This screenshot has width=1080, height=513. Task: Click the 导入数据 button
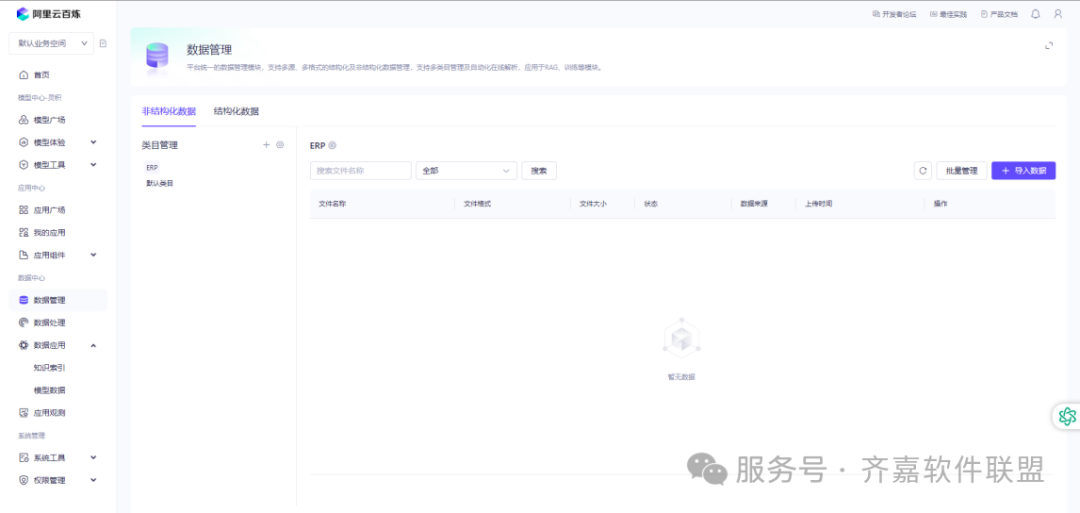[x=1024, y=171]
